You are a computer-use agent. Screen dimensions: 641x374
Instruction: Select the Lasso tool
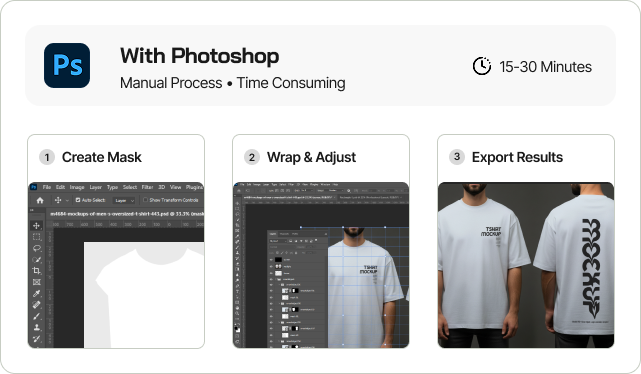(36, 248)
